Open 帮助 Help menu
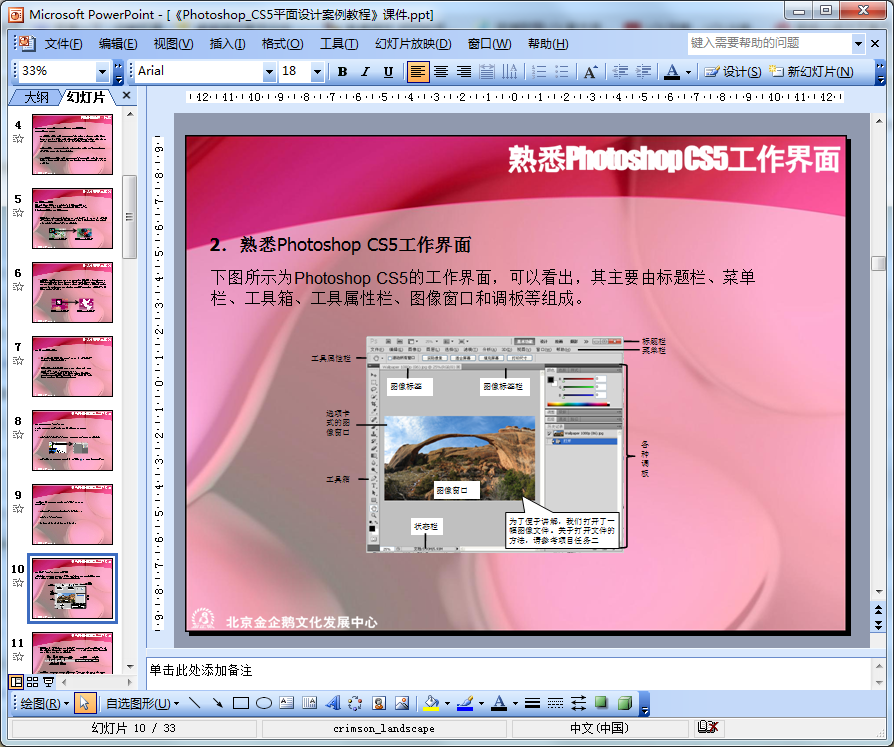Screen dimensions: 894x747 pos(548,44)
